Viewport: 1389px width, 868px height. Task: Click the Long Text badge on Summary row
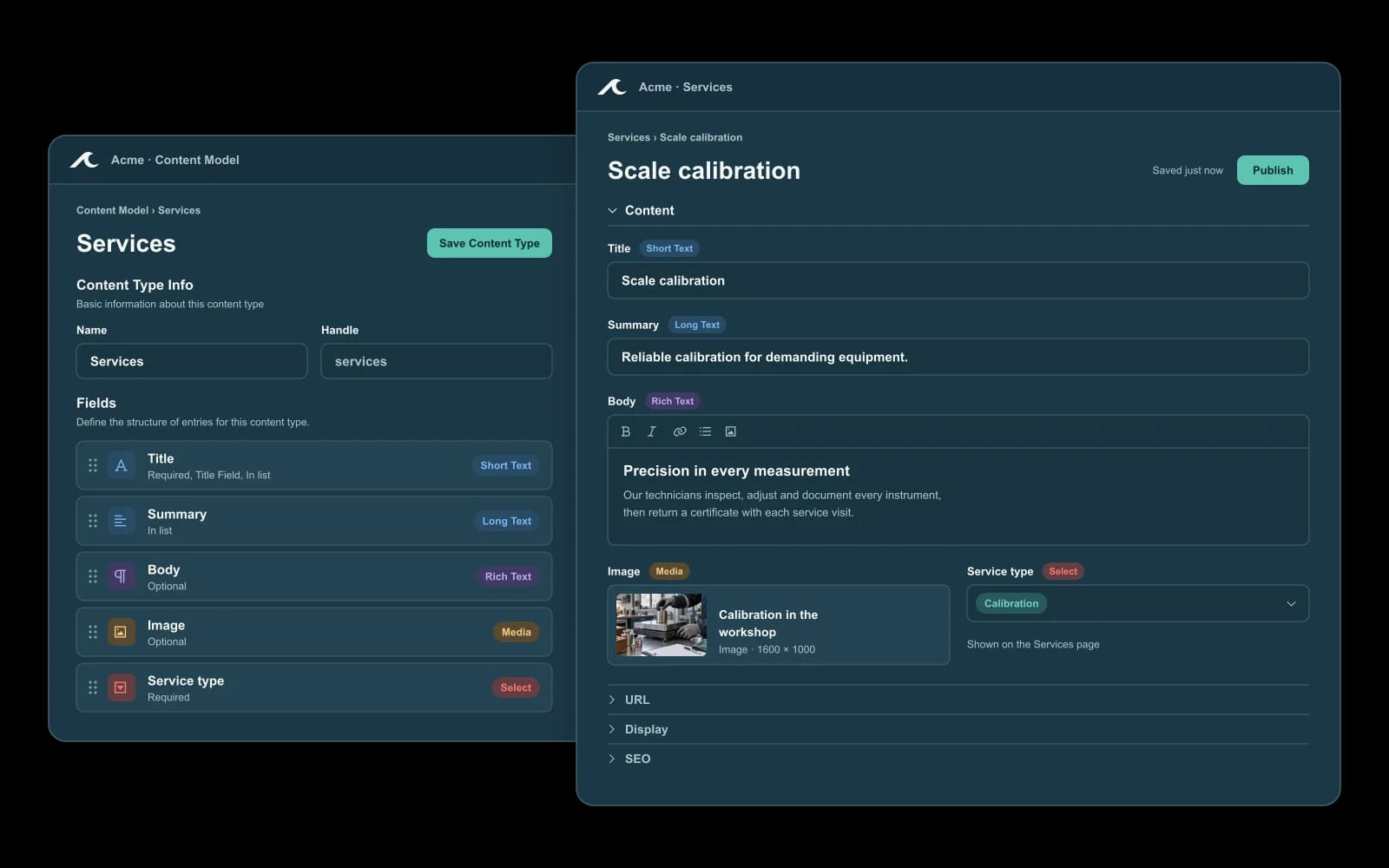[507, 521]
